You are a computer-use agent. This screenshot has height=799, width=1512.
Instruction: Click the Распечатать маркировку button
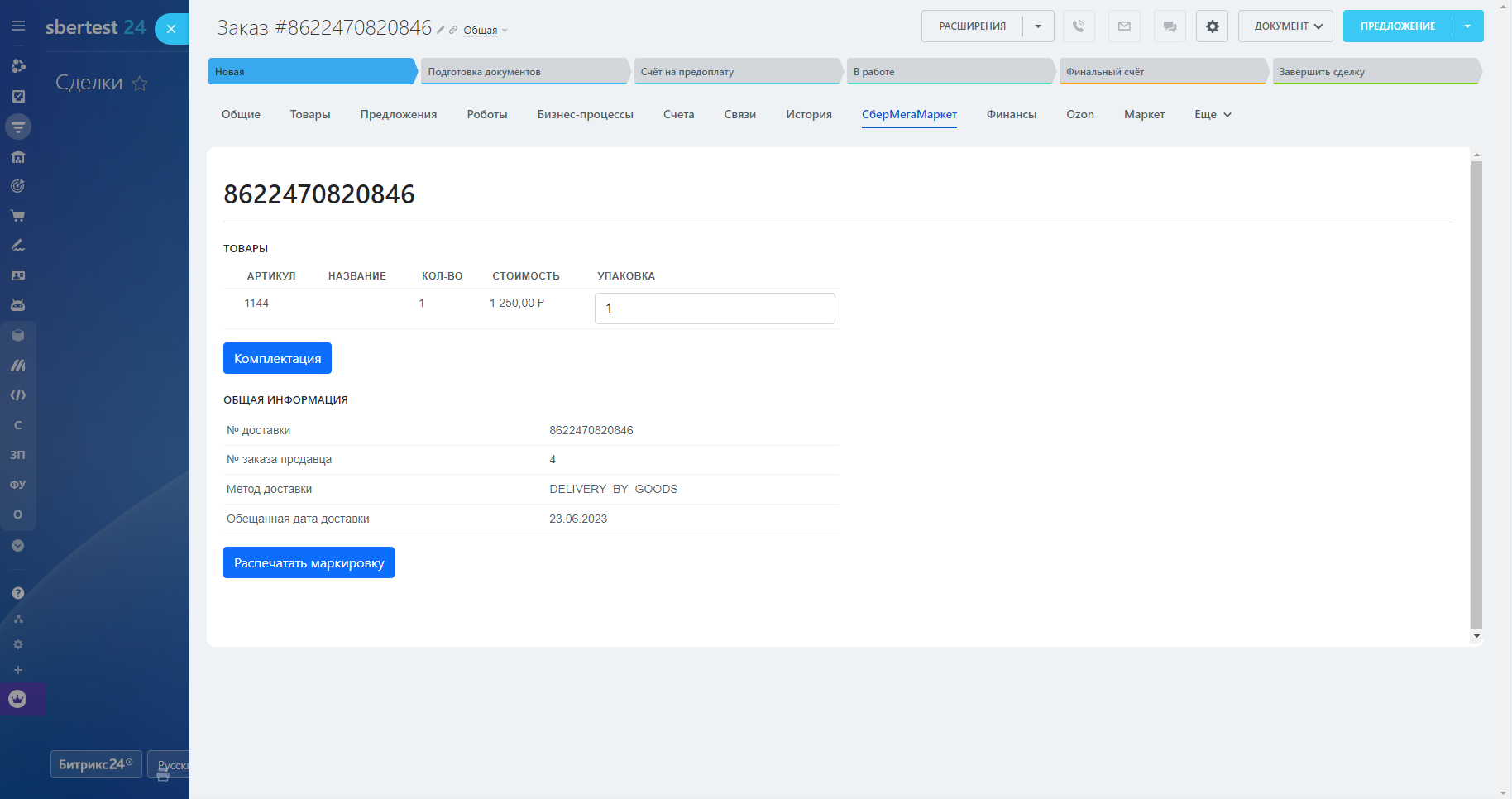point(309,563)
